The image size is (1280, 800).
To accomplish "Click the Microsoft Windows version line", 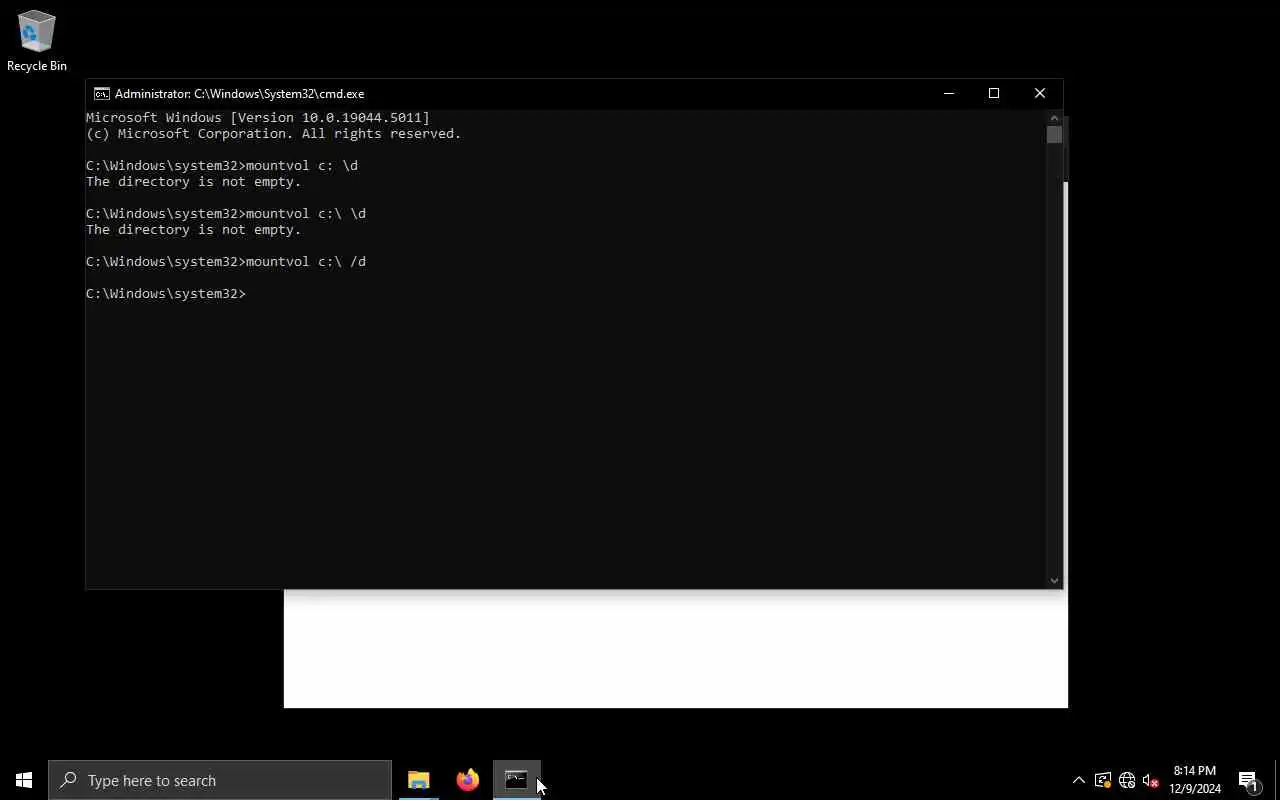I will [x=258, y=118].
